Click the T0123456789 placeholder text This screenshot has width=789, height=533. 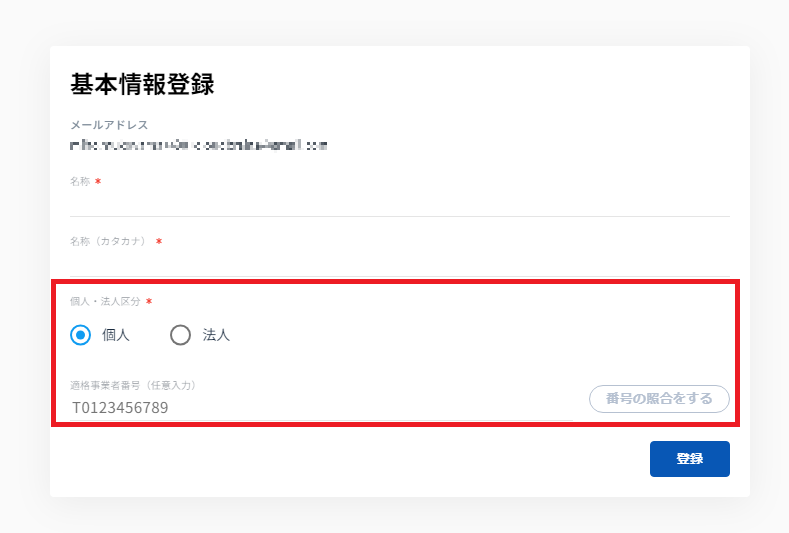(x=120, y=408)
